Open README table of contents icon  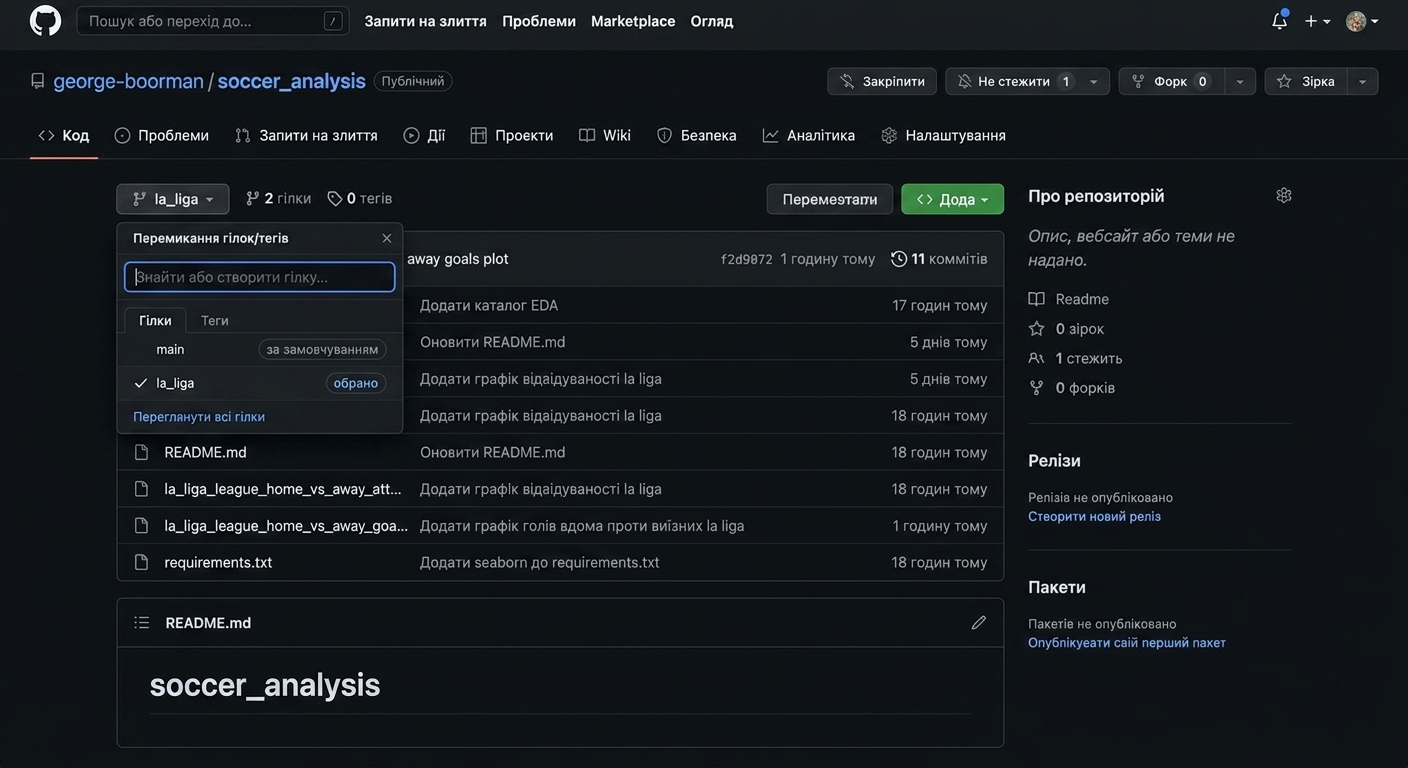pos(142,623)
